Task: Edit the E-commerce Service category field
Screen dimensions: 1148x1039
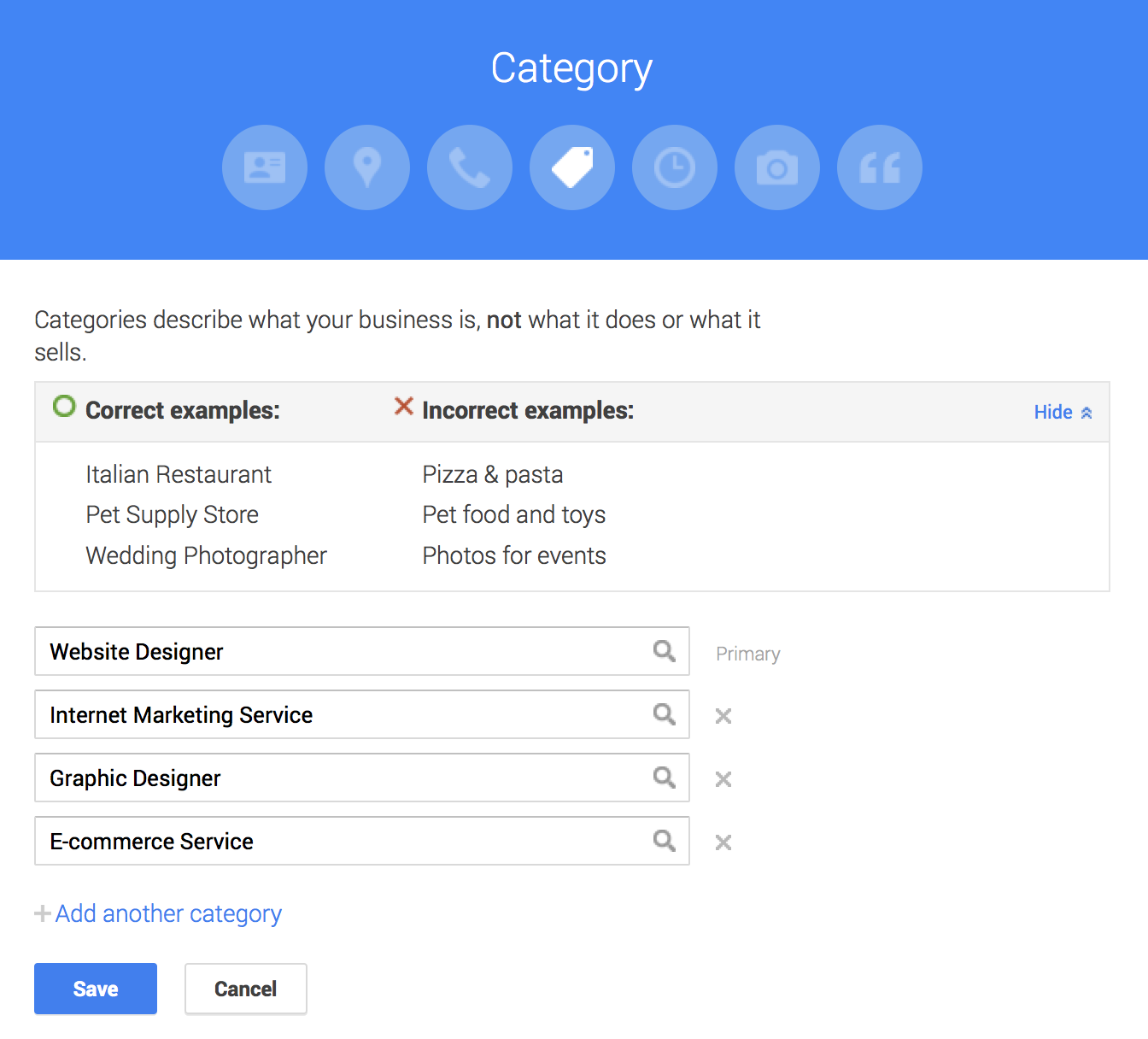Action: tap(362, 841)
